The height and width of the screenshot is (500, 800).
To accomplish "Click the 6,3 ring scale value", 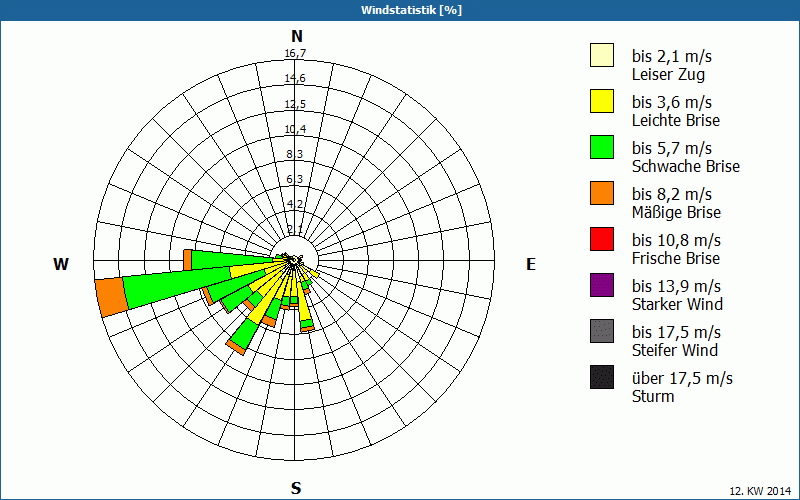I will click(x=295, y=179).
